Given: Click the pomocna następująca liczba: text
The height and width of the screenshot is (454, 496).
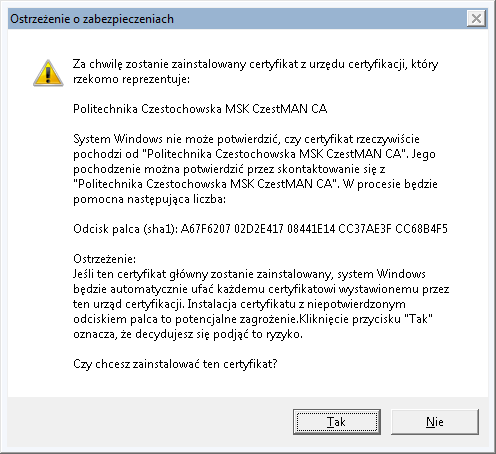Looking at the screenshot, I should tap(149, 199).
